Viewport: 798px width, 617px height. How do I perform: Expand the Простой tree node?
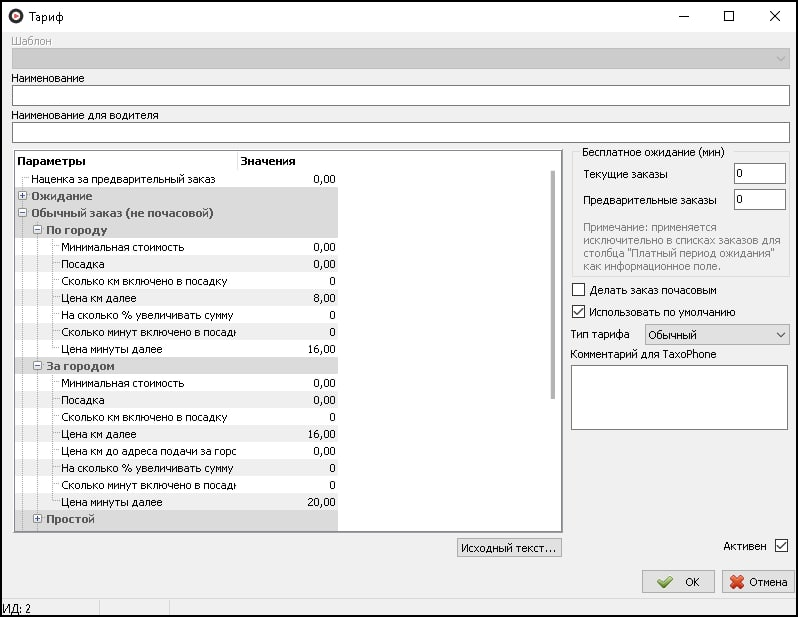[37, 519]
